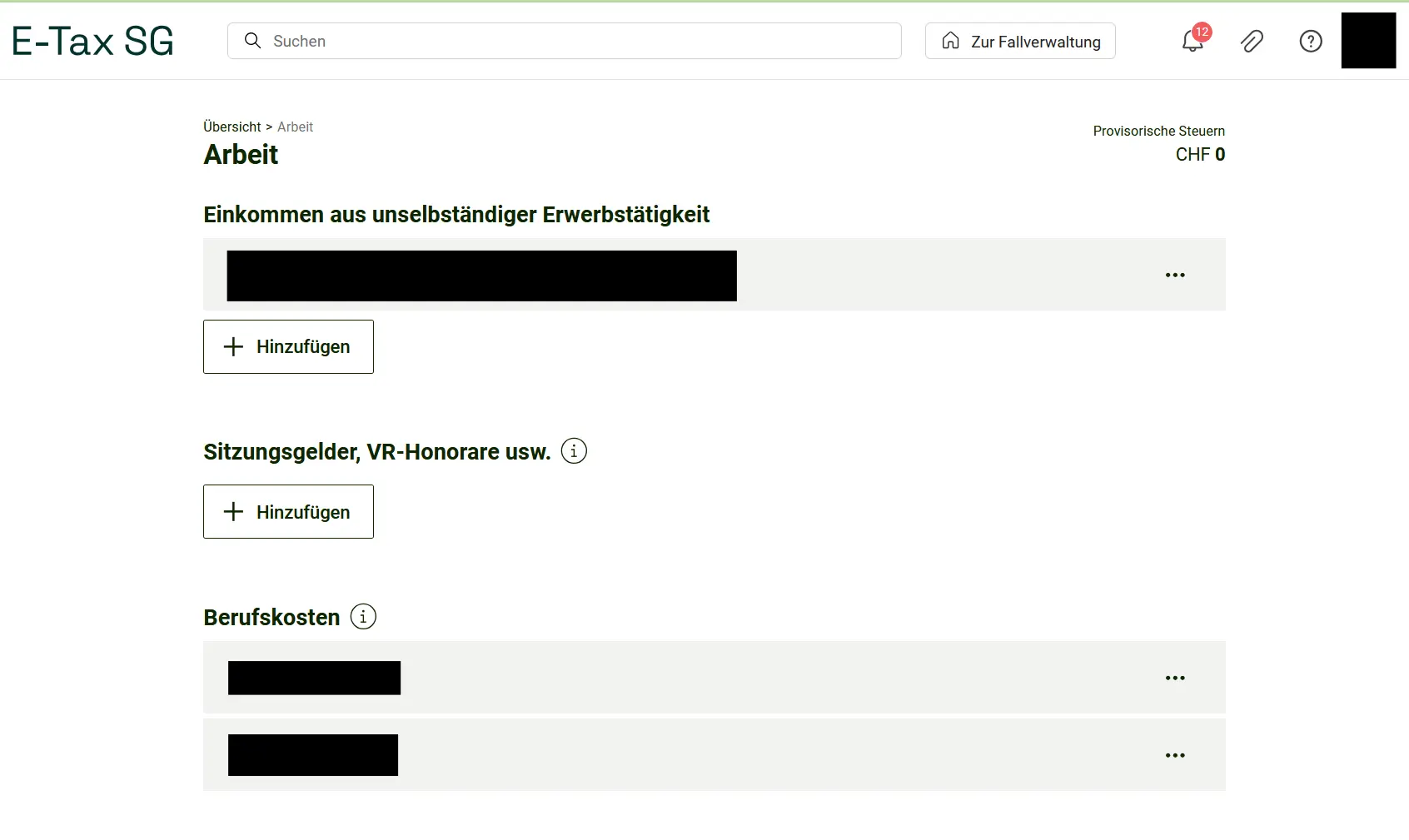This screenshot has width=1409, height=840.
Task: Open the first Berufskosten list entry
Action: point(314,678)
